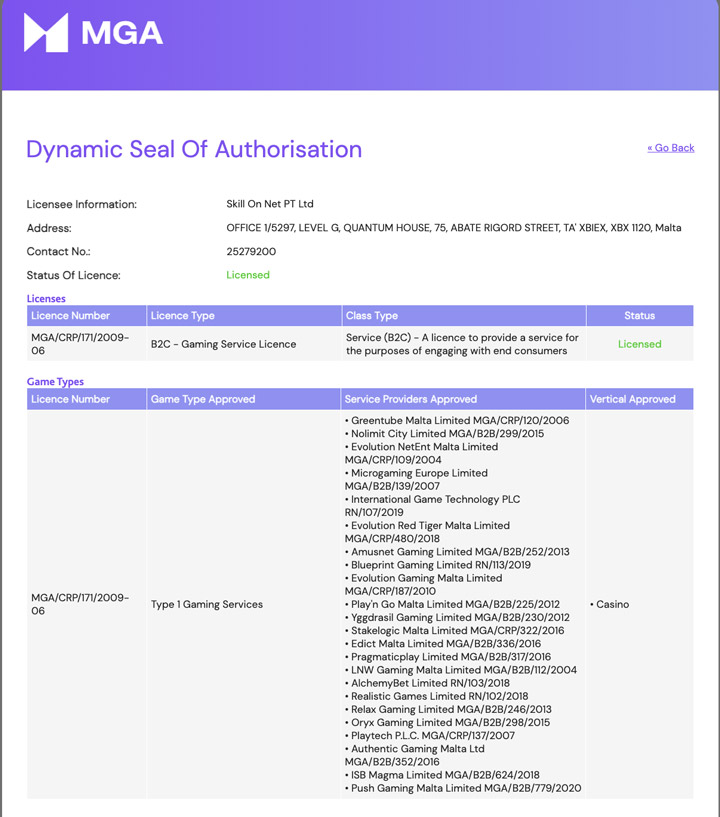Click the Address: label
Image resolution: width=720 pixels, height=817 pixels.
(x=49, y=228)
